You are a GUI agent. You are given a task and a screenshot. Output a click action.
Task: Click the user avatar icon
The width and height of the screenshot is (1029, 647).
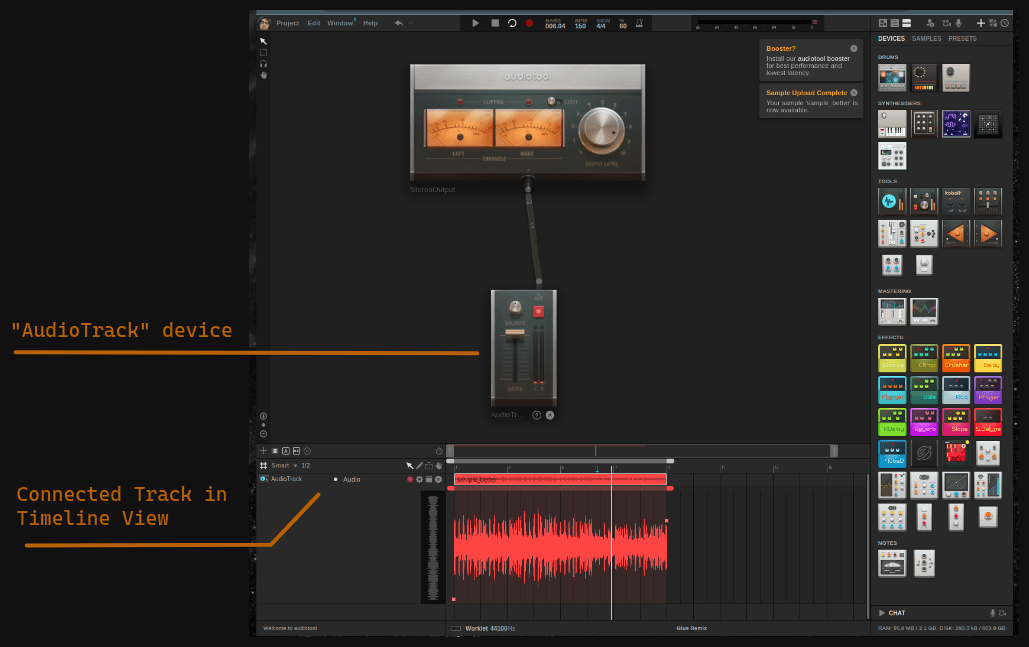[264, 24]
